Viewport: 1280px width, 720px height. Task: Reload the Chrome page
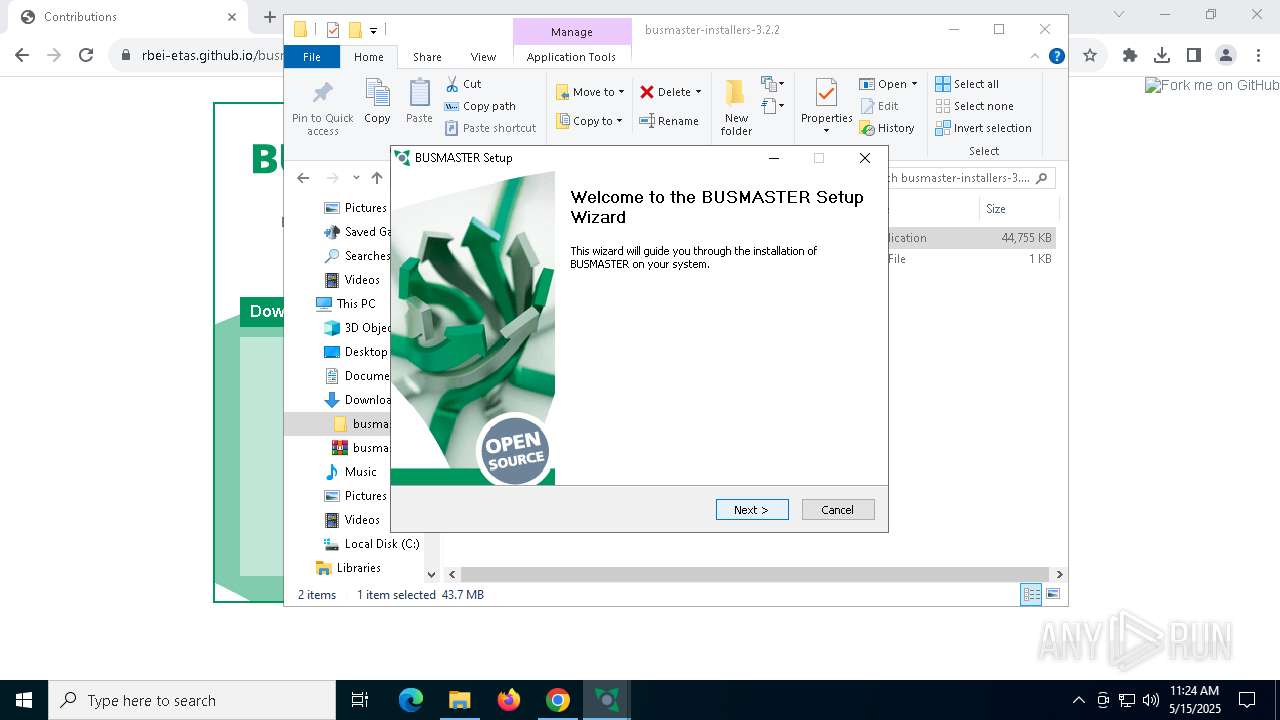[86, 56]
